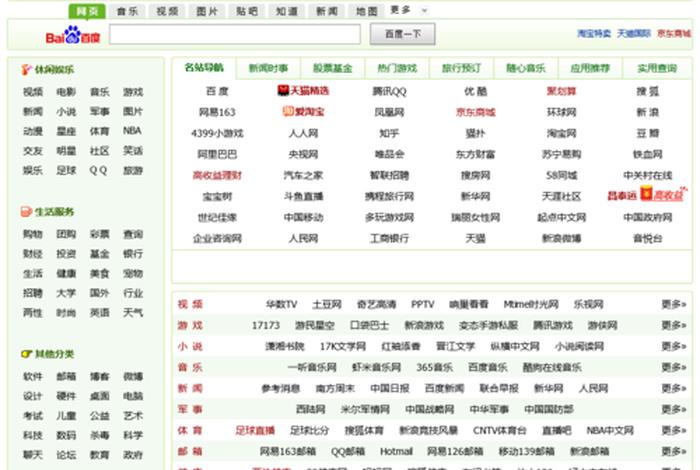Open the PPTV video link

(x=422, y=304)
